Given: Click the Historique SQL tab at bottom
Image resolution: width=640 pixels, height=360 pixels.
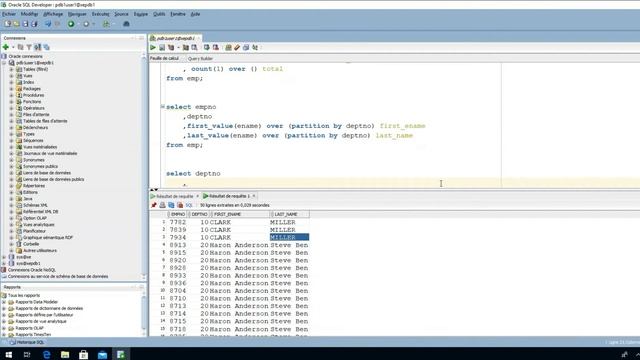Looking at the screenshot, I should [27, 342].
